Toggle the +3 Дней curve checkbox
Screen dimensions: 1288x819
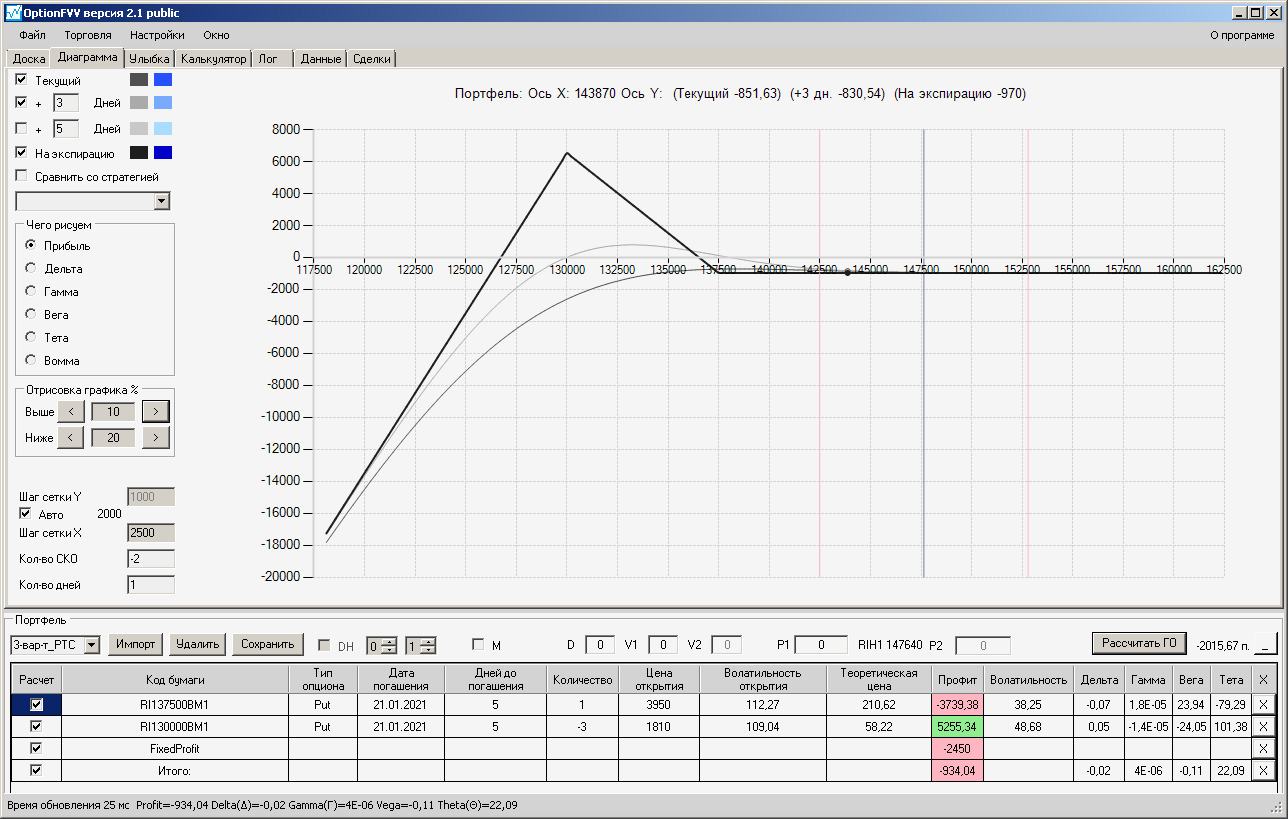click(22, 102)
